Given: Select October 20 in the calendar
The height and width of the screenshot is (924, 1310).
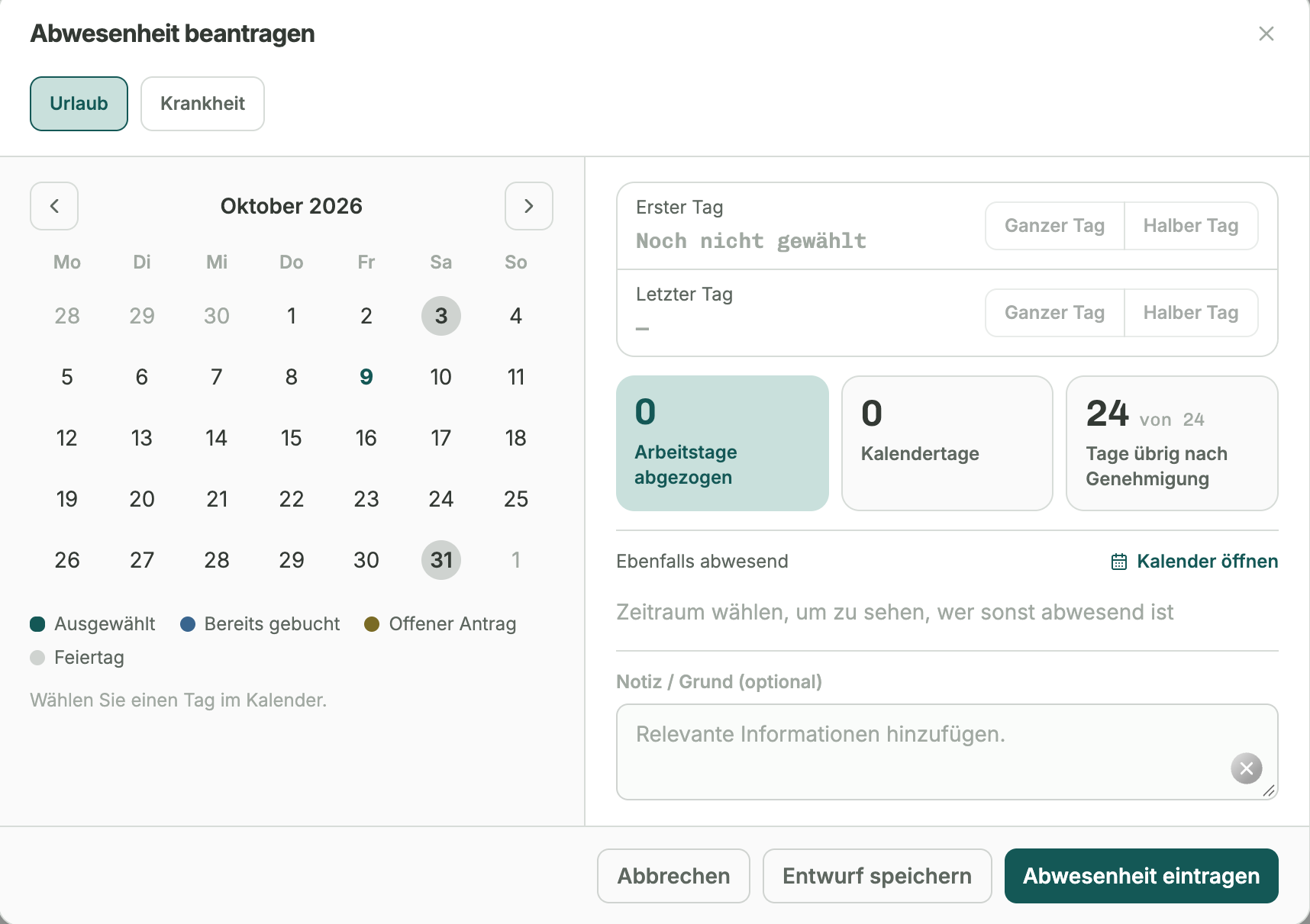Looking at the screenshot, I should 142,499.
